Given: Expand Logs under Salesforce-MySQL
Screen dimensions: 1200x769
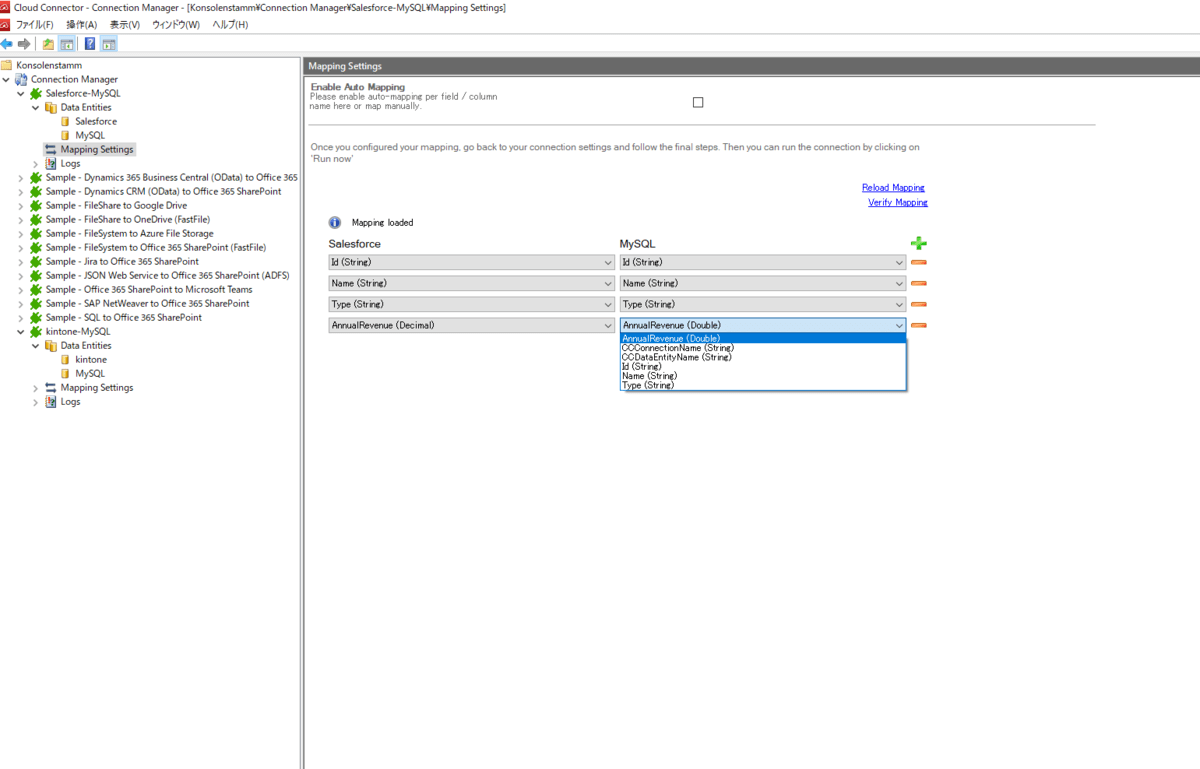Looking at the screenshot, I should [x=36, y=163].
